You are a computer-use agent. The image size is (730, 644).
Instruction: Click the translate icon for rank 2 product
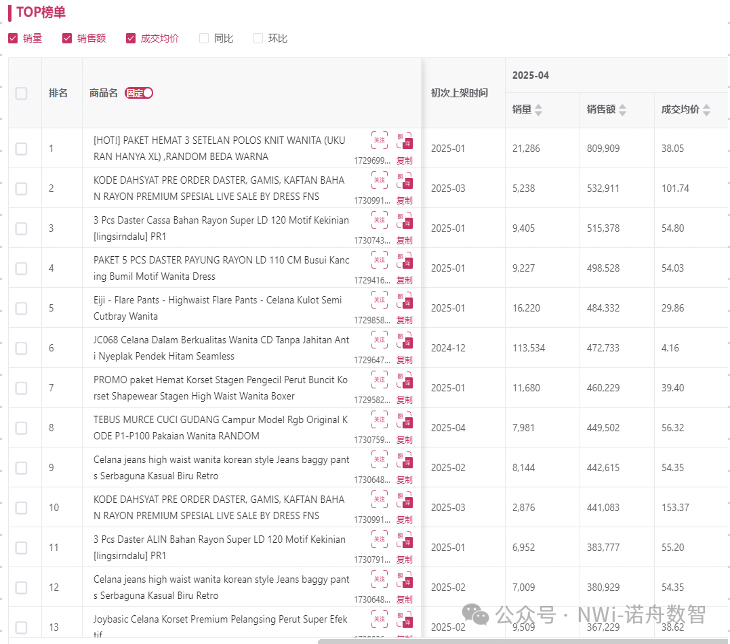[x=403, y=179]
